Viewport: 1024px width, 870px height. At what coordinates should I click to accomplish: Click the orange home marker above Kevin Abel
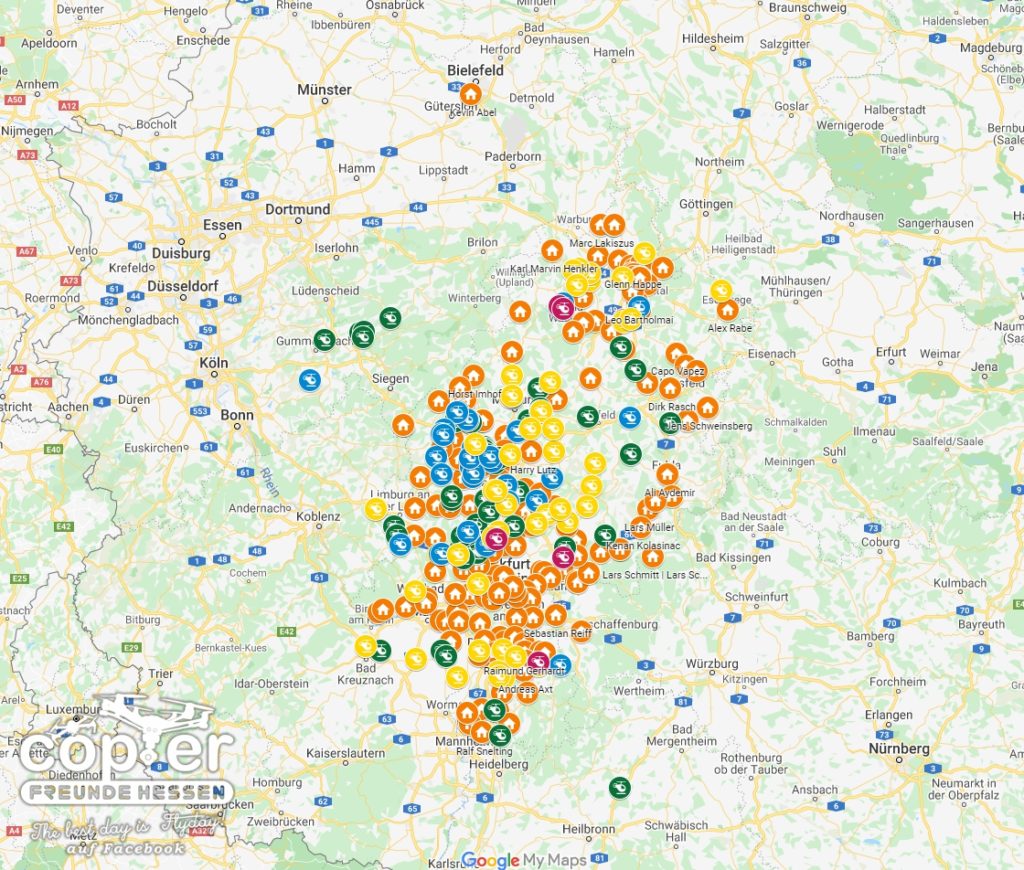coord(470,93)
